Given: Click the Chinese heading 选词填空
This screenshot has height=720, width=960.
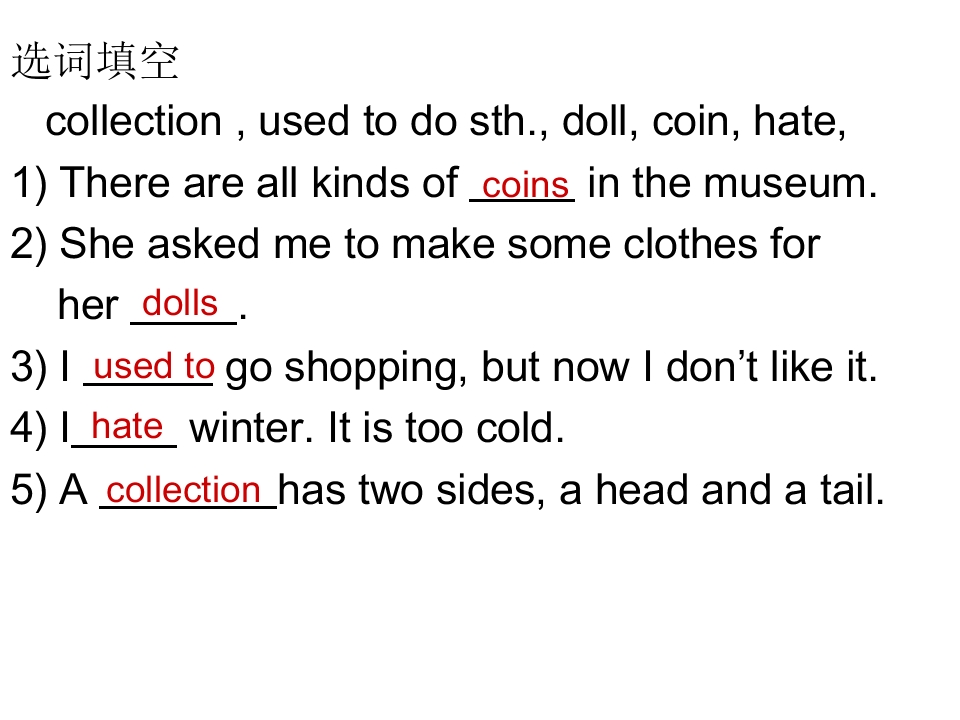Looking at the screenshot, I should click(95, 62).
